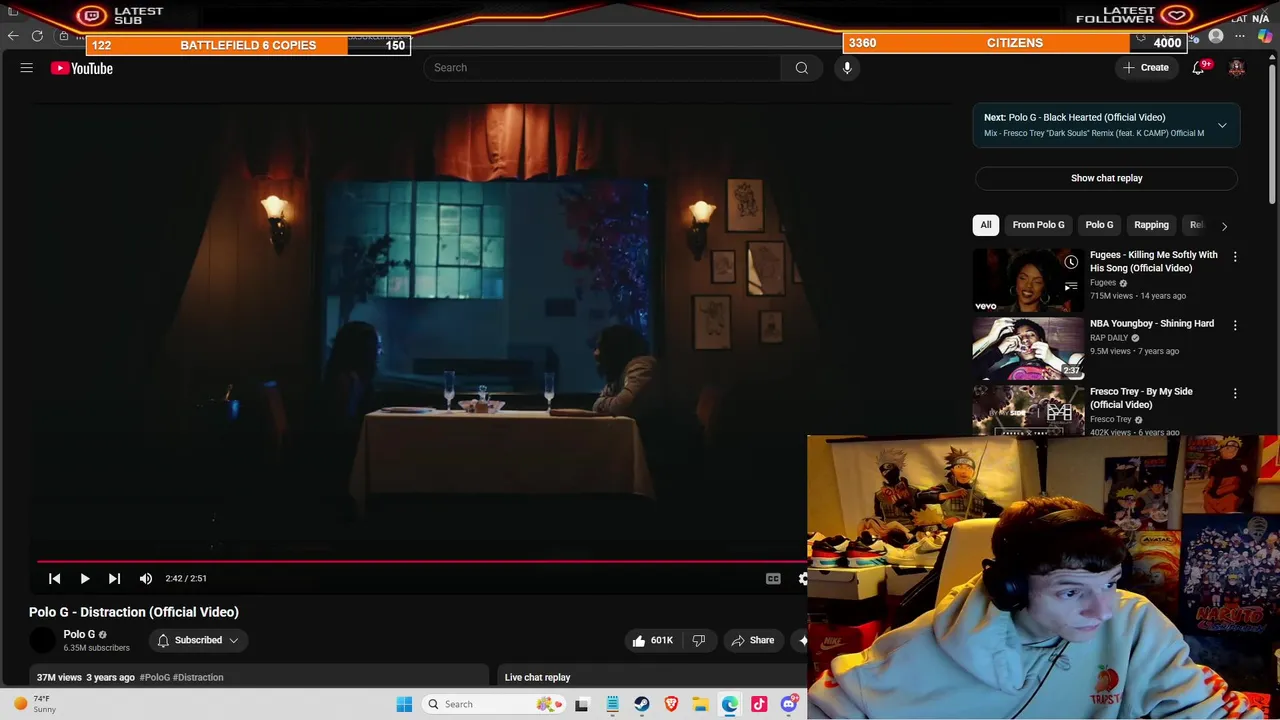Image resolution: width=1280 pixels, height=720 pixels.
Task: Go back in the browser
Action: pos(13,36)
